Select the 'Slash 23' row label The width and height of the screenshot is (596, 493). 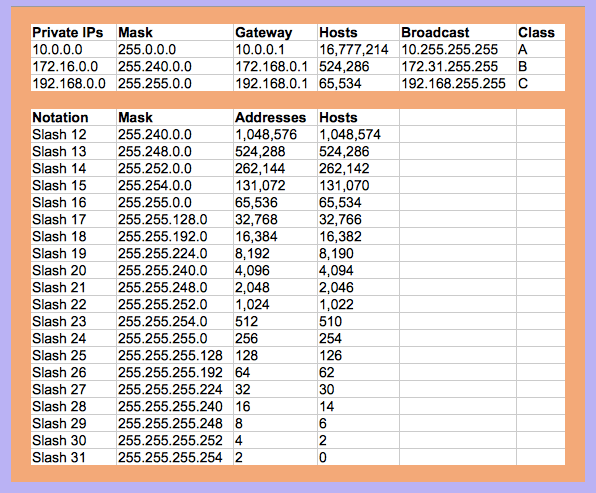pyautogui.click(x=73, y=321)
